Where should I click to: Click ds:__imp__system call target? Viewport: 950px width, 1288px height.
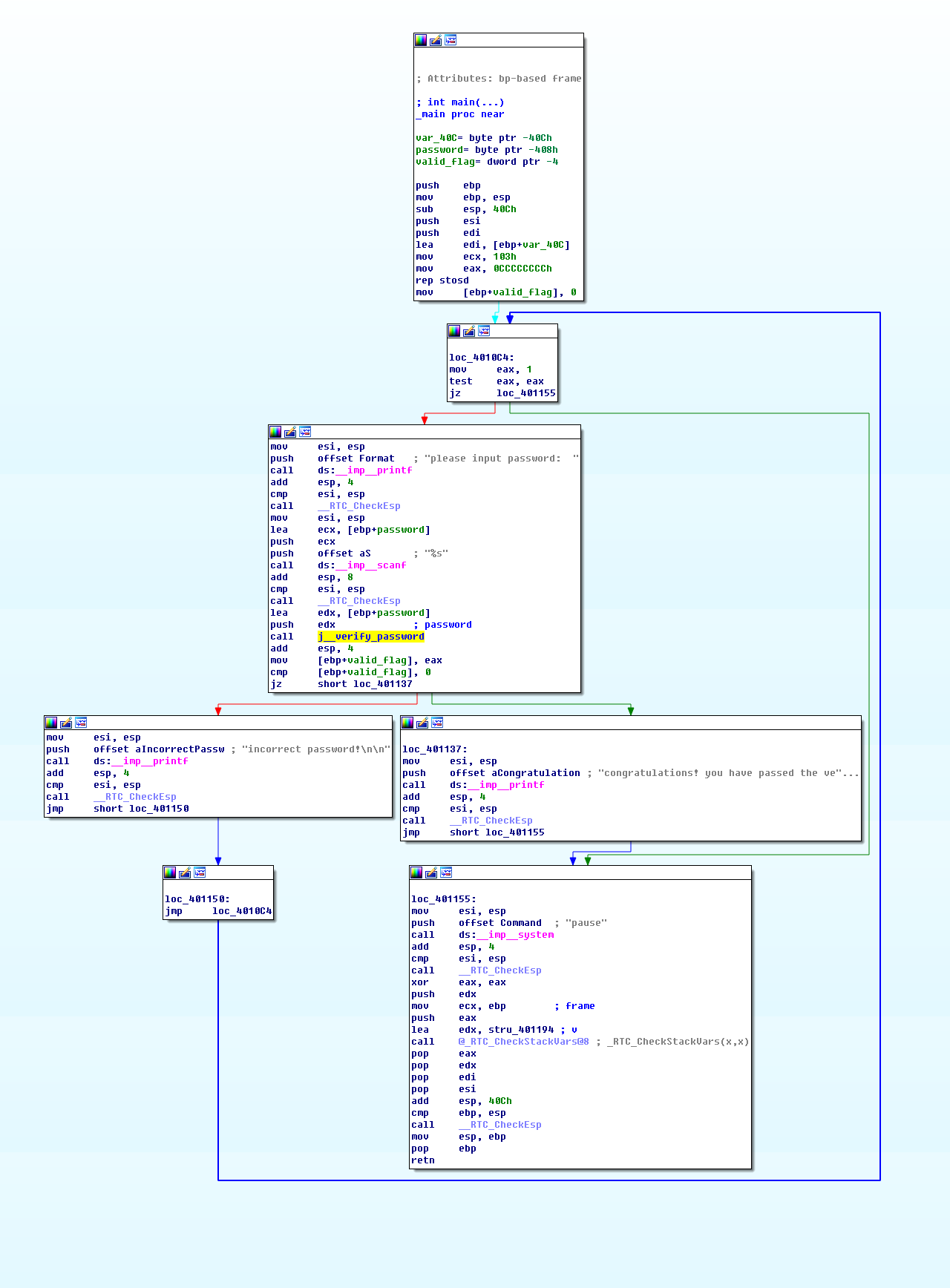(x=506, y=935)
